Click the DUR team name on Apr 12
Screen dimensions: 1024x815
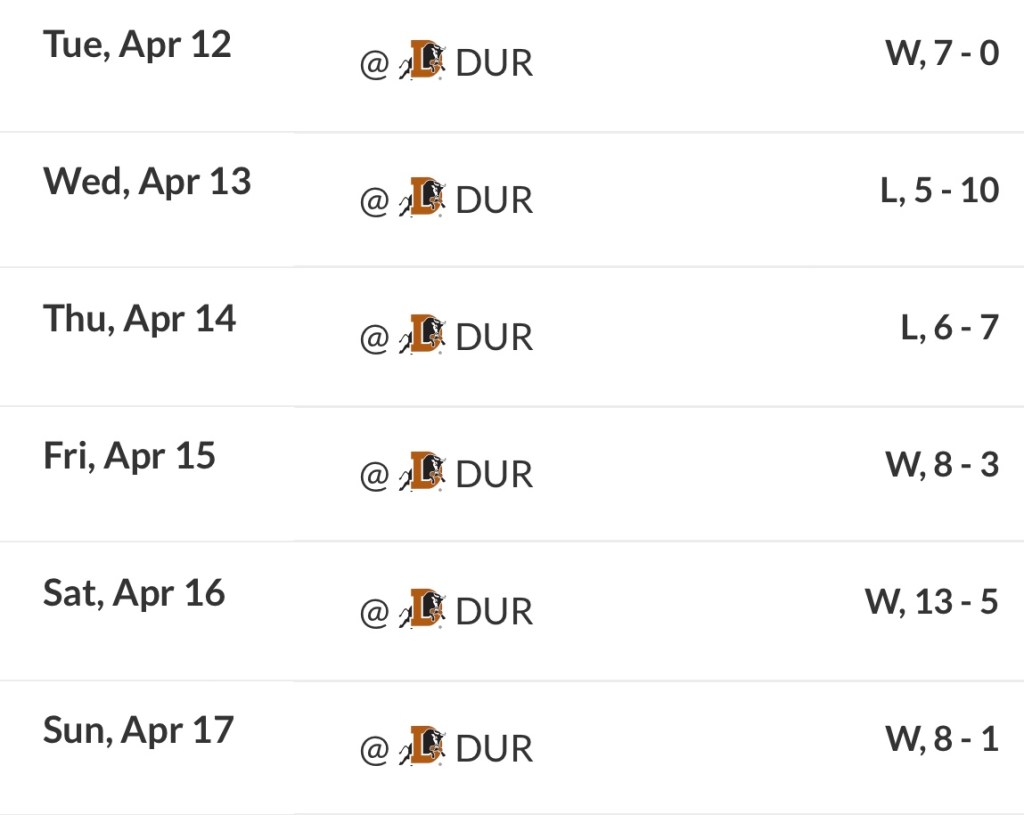pyautogui.click(x=494, y=63)
